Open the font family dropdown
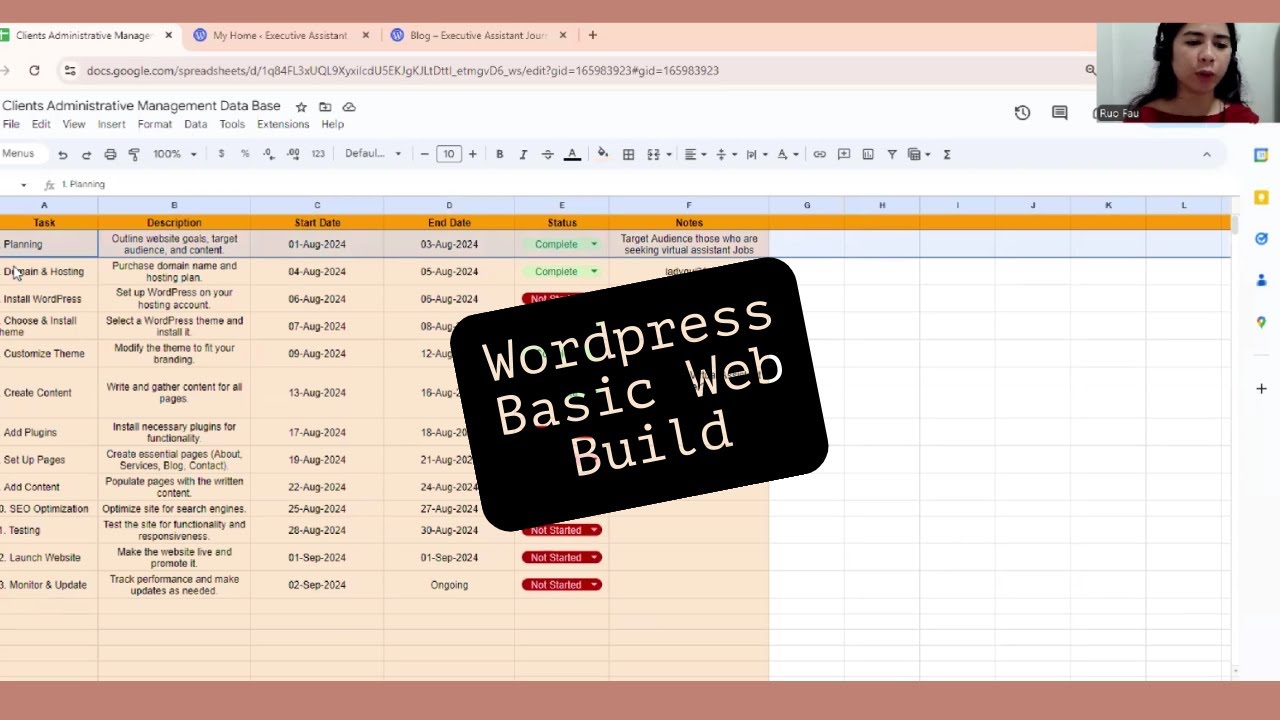Viewport: 1280px width, 720px height. (x=373, y=154)
